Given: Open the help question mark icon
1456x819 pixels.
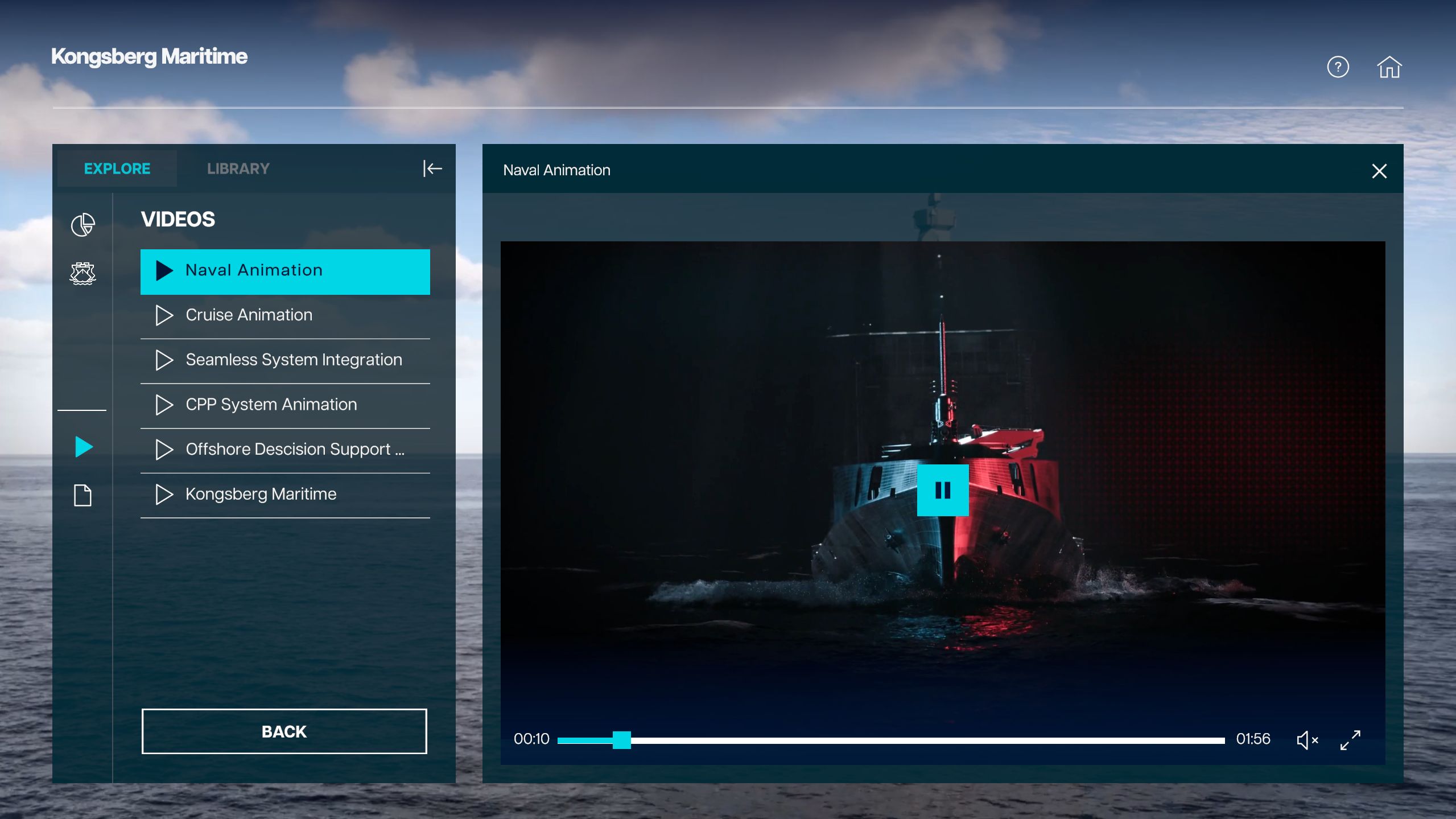Looking at the screenshot, I should [x=1338, y=67].
